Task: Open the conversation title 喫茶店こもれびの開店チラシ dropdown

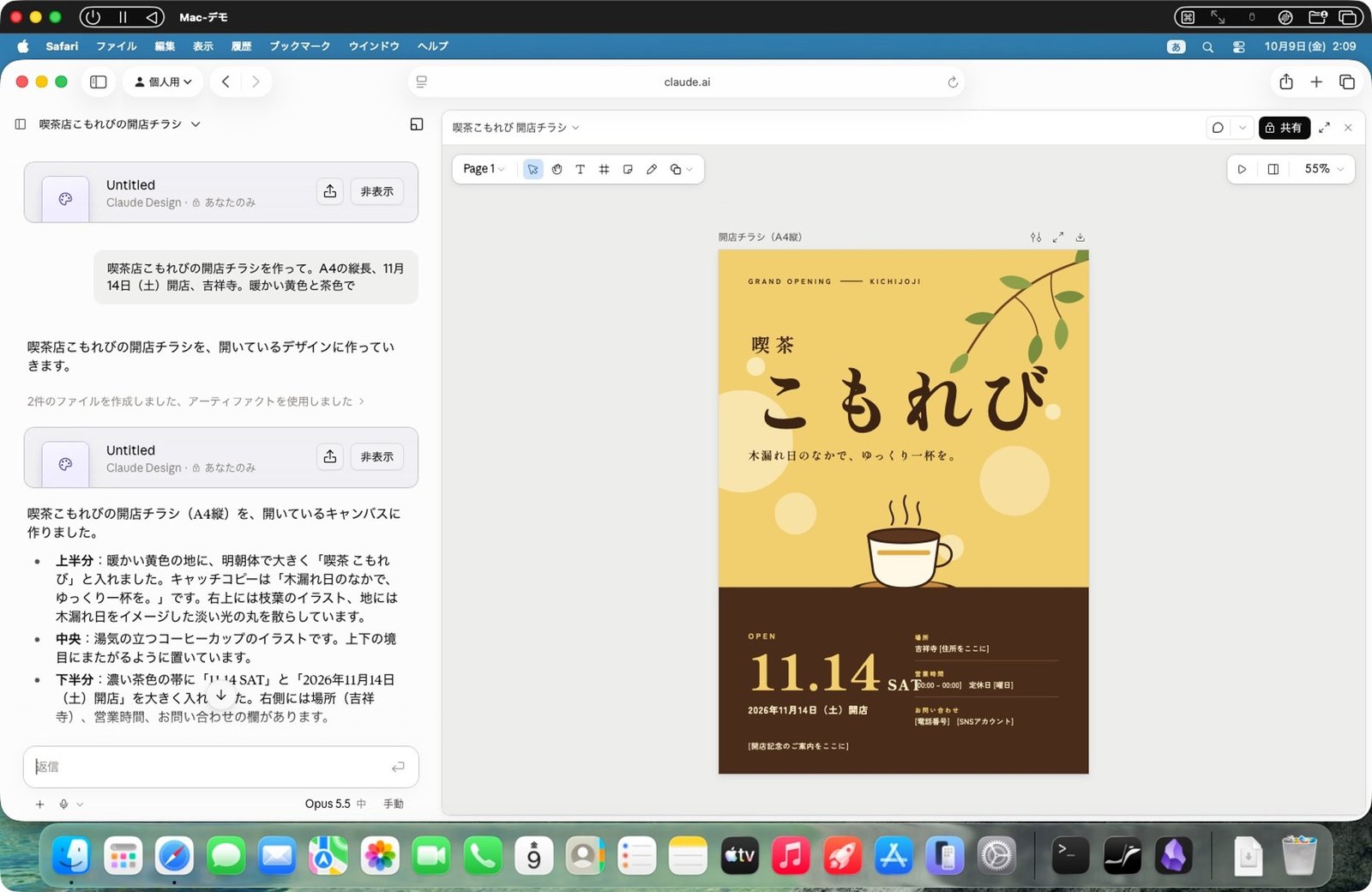Action: [120, 124]
